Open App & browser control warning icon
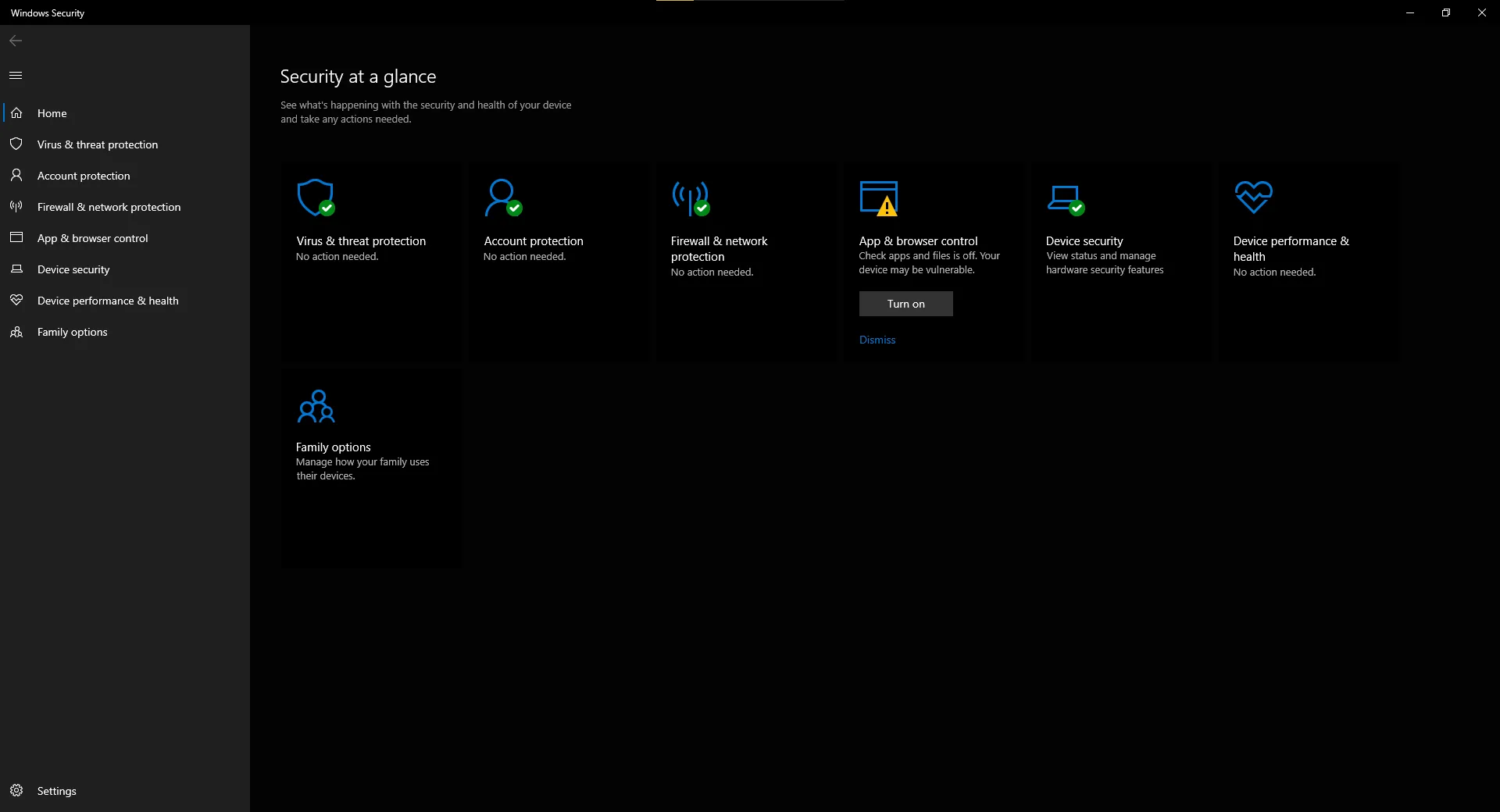 coord(879,198)
